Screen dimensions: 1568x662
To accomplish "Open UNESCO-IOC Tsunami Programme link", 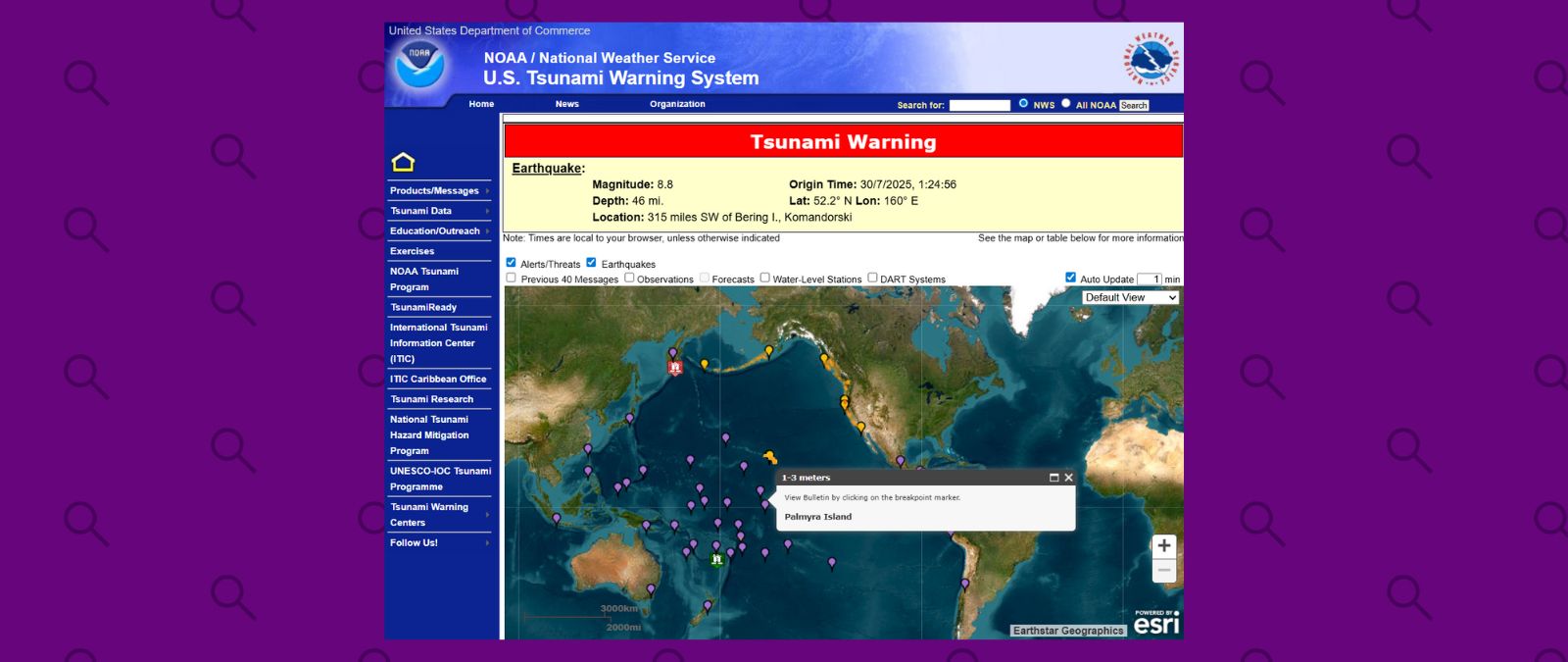I will pos(440,479).
